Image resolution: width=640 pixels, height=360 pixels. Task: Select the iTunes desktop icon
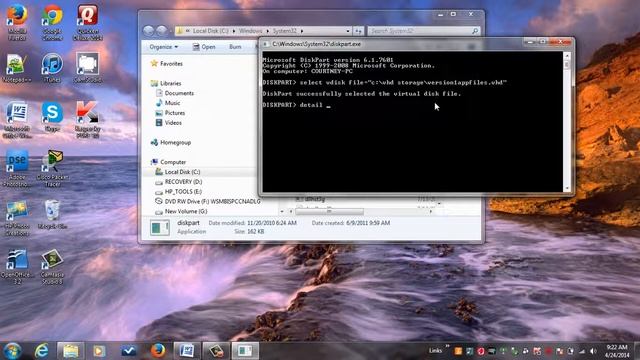(52, 68)
